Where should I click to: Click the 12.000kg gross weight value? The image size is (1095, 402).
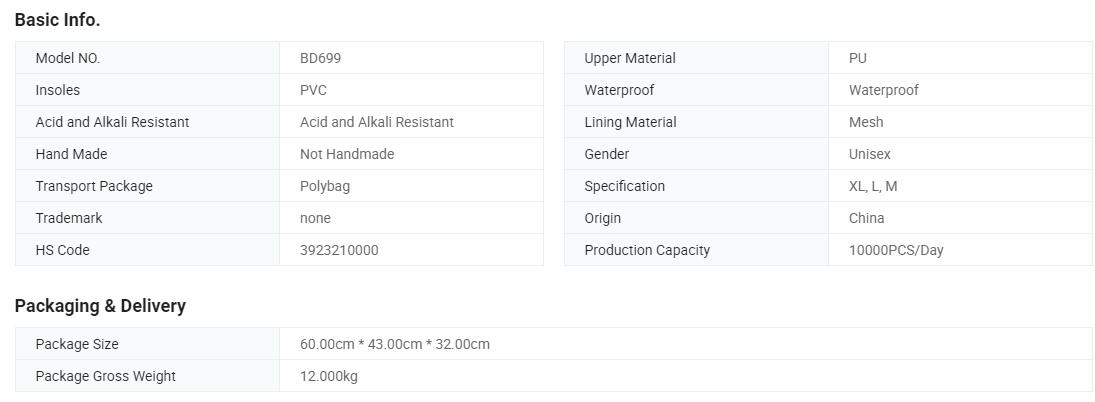pyautogui.click(x=328, y=376)
